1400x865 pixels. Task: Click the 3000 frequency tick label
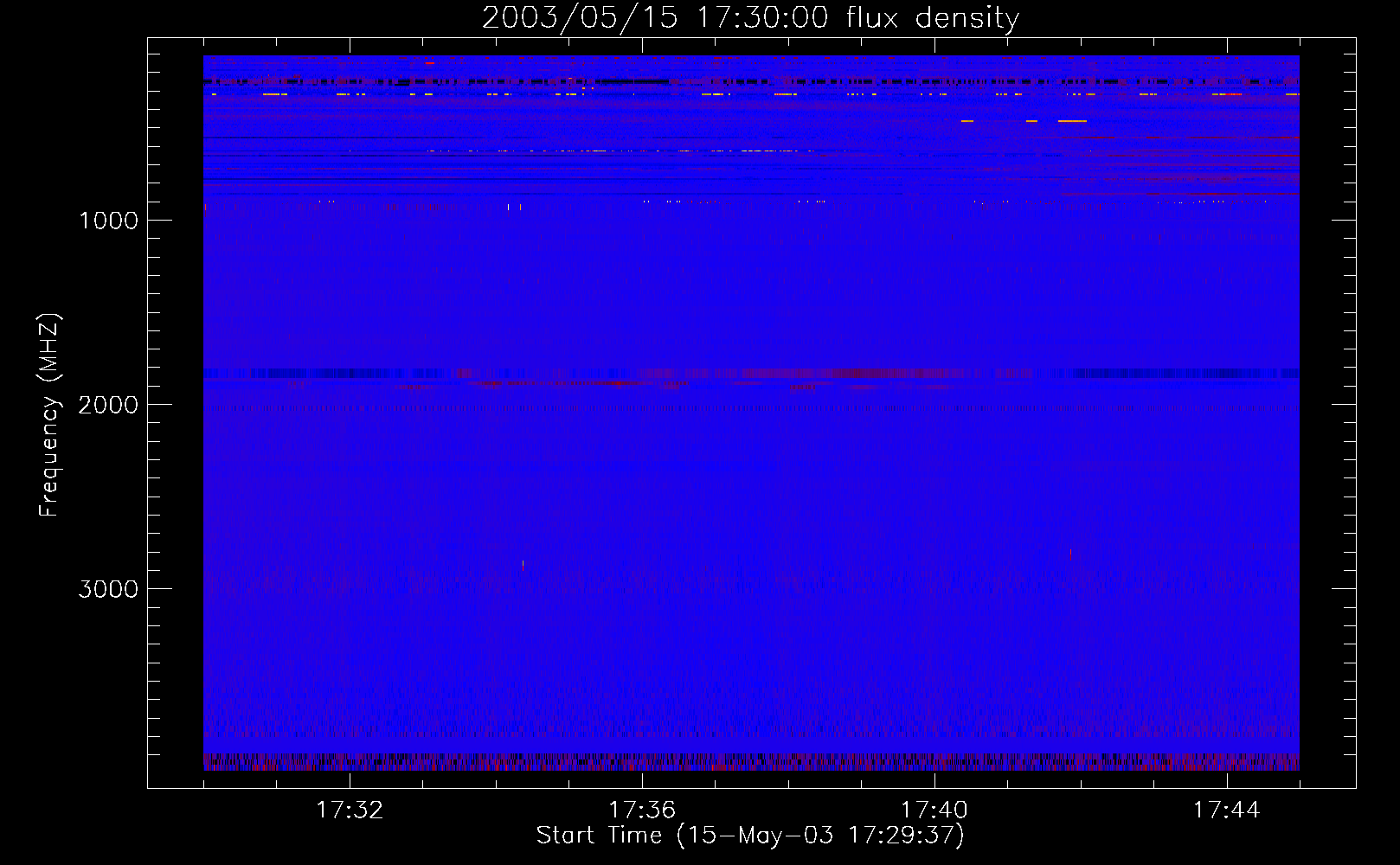(109, 589)
